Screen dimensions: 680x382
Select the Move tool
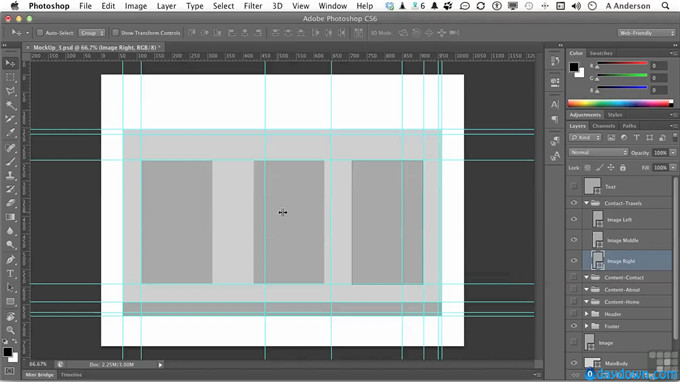coord(10,63)
